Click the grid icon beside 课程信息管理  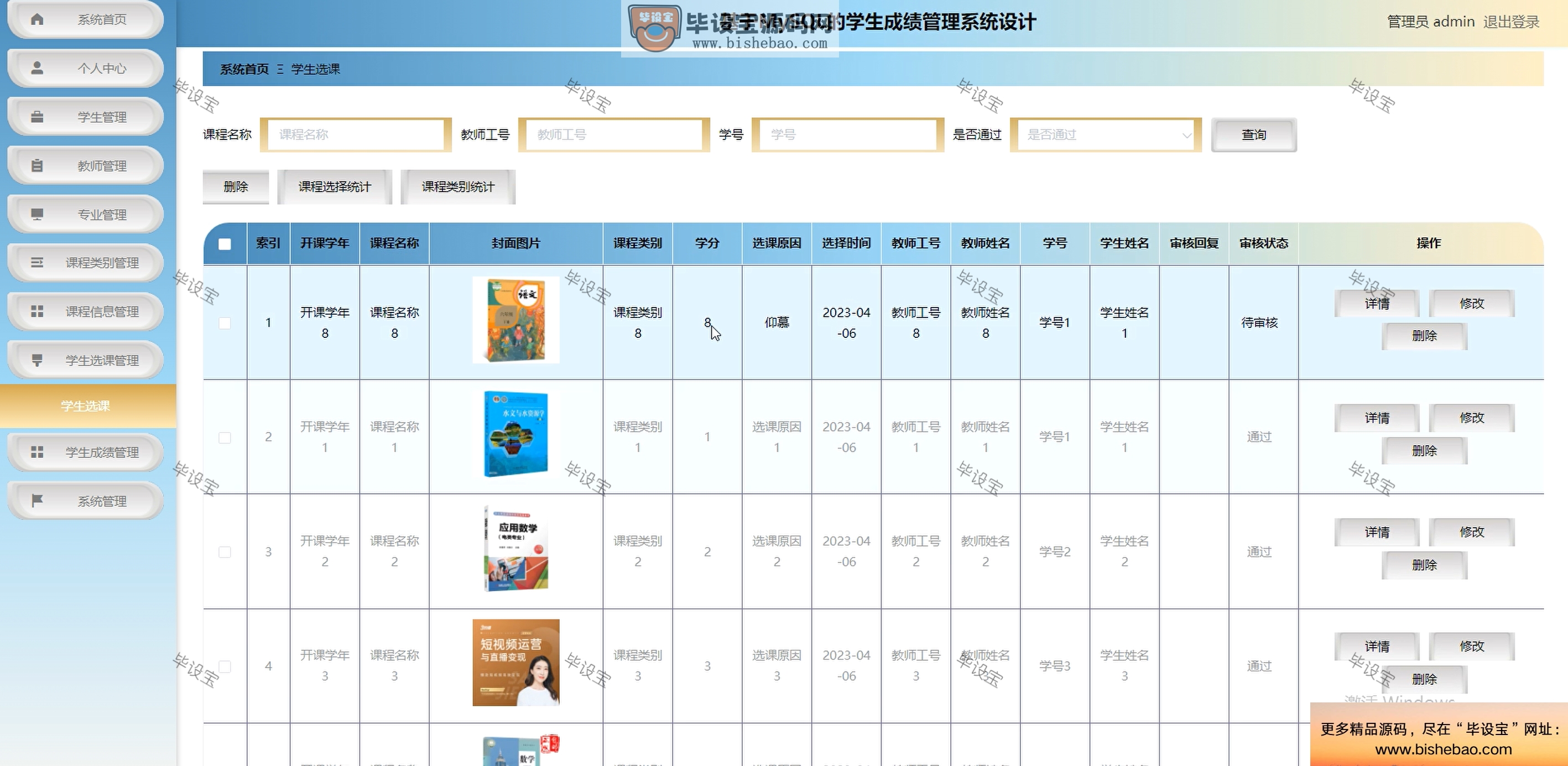pos(37,311)
